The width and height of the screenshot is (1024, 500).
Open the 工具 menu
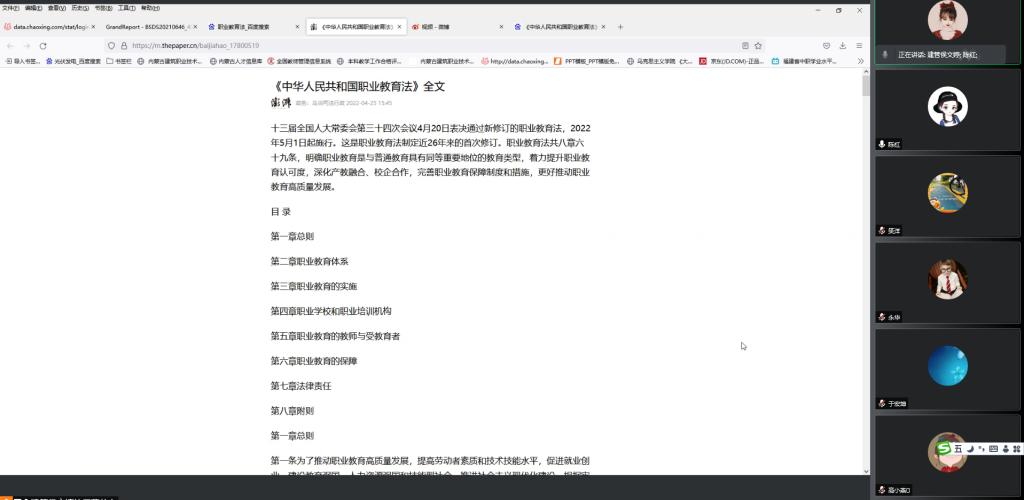tap(125, 7)
